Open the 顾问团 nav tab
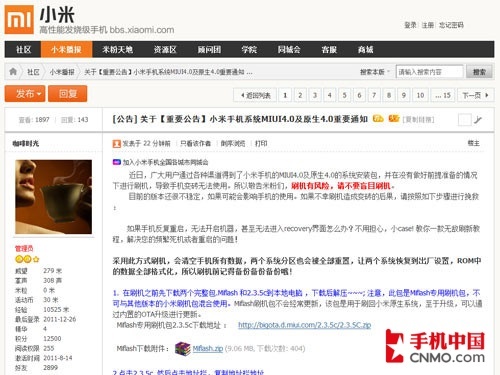The width and height of the screenshot is (500, 375). [x=209, y=50]
